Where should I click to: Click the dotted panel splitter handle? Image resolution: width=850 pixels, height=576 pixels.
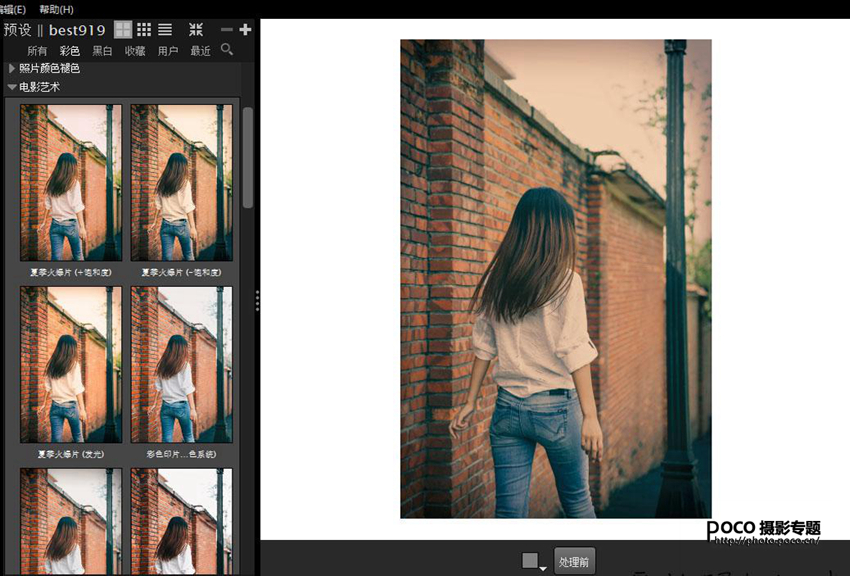pos(257,301)
